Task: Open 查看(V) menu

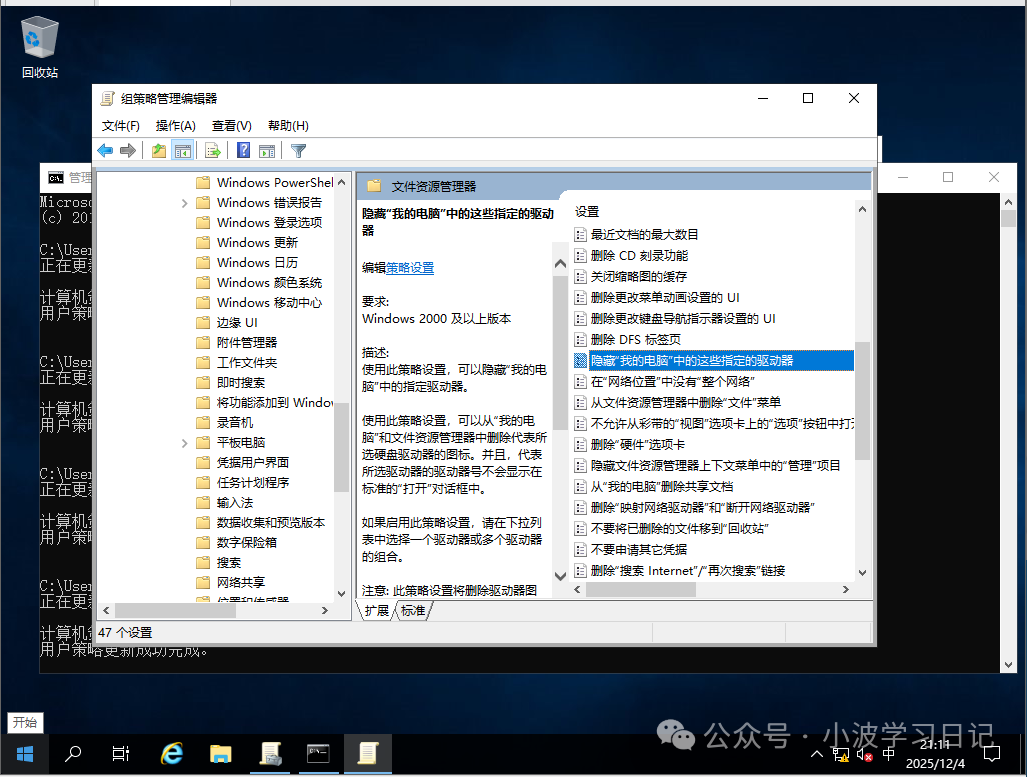Action: pyautogui.click(x=232, y=126)
